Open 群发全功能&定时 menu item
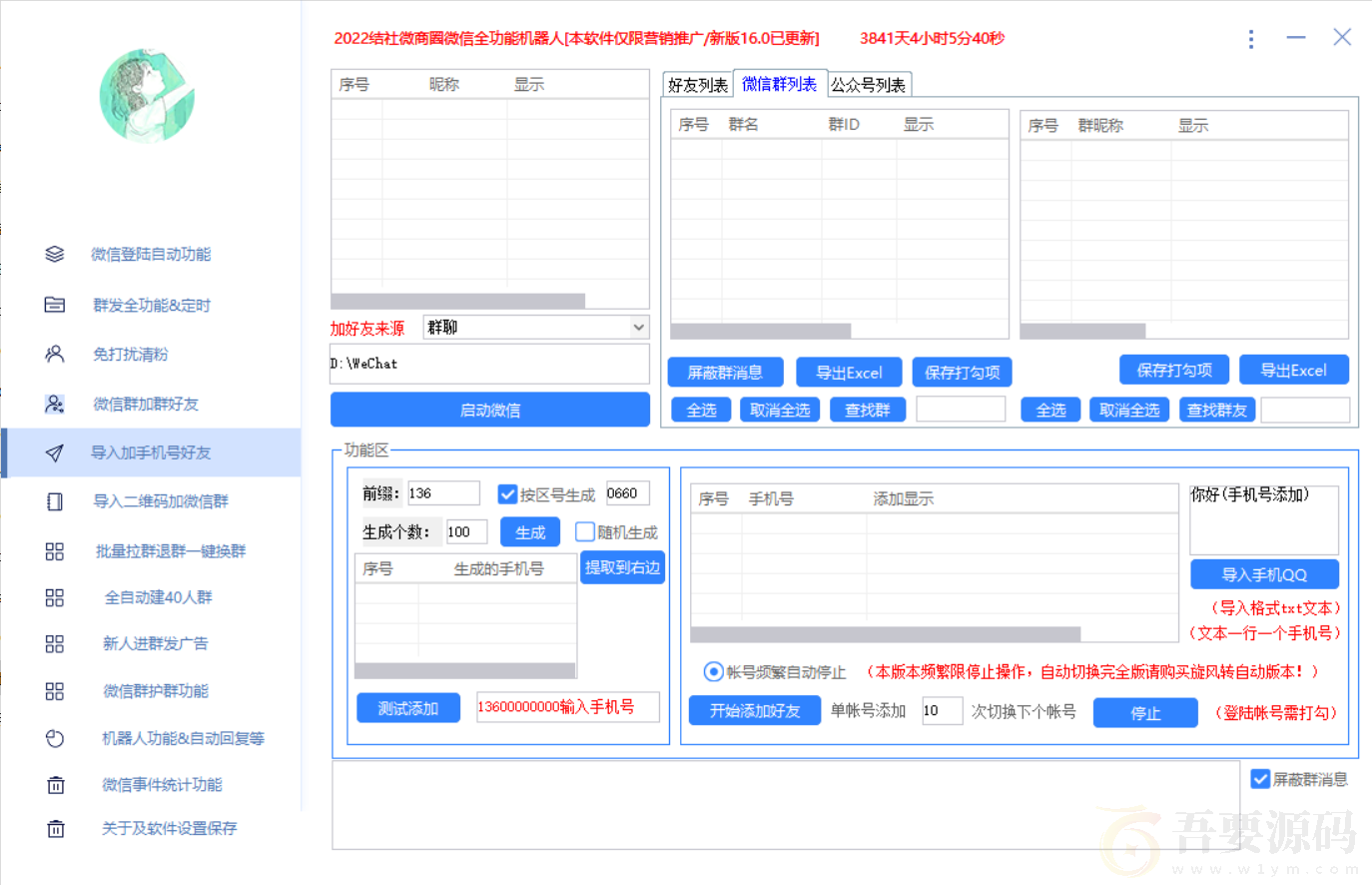Image resolution: width=1372 pixels, height=885 pixels. [x=152, y=305]
